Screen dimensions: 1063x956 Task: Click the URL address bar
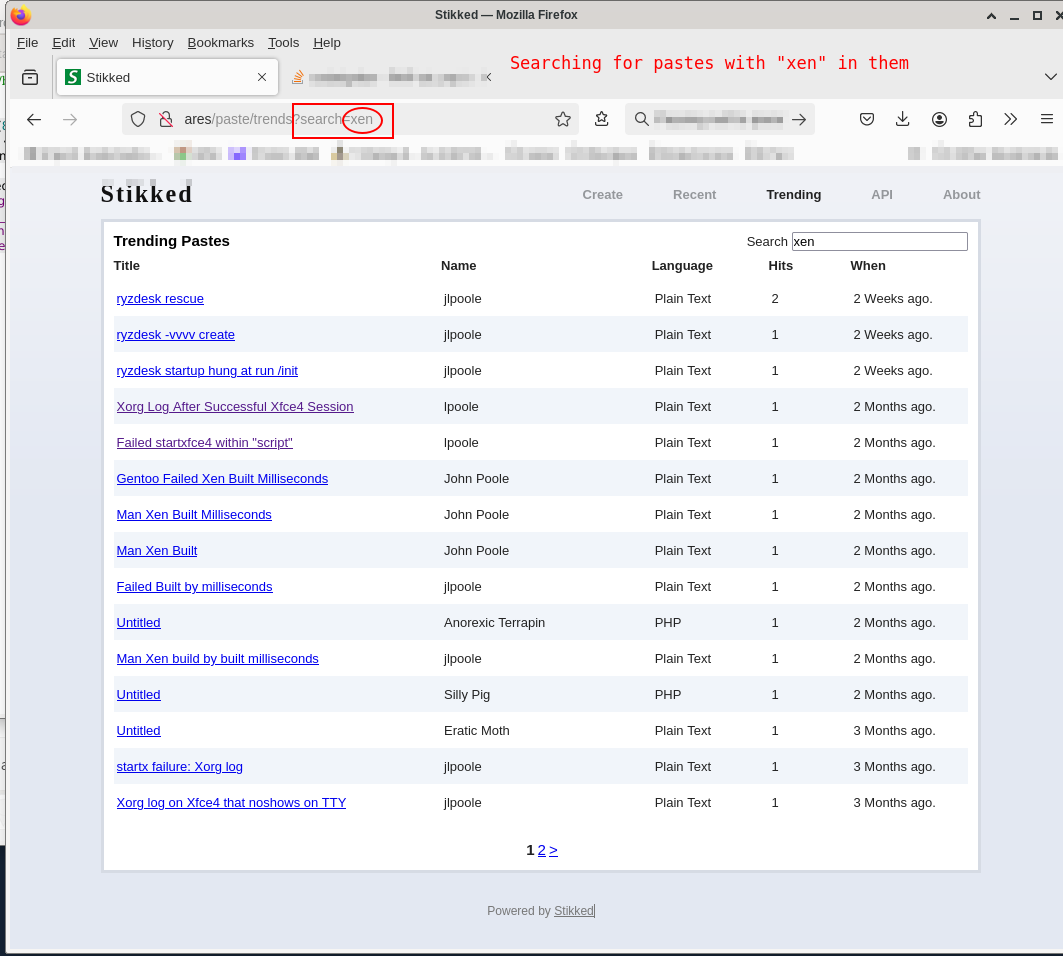[x=350, y=120]
